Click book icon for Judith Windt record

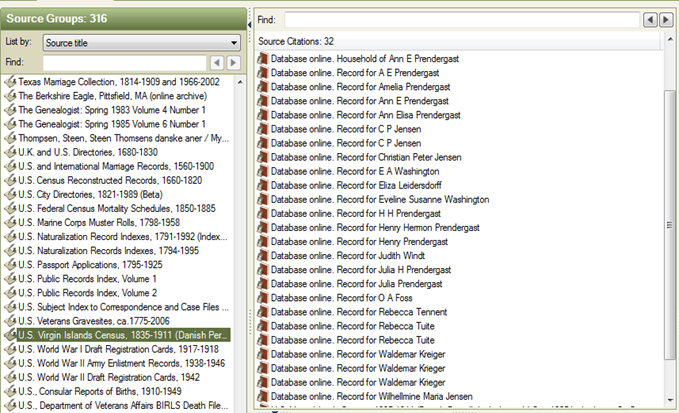pyautogui.click(x=262, y=255)
